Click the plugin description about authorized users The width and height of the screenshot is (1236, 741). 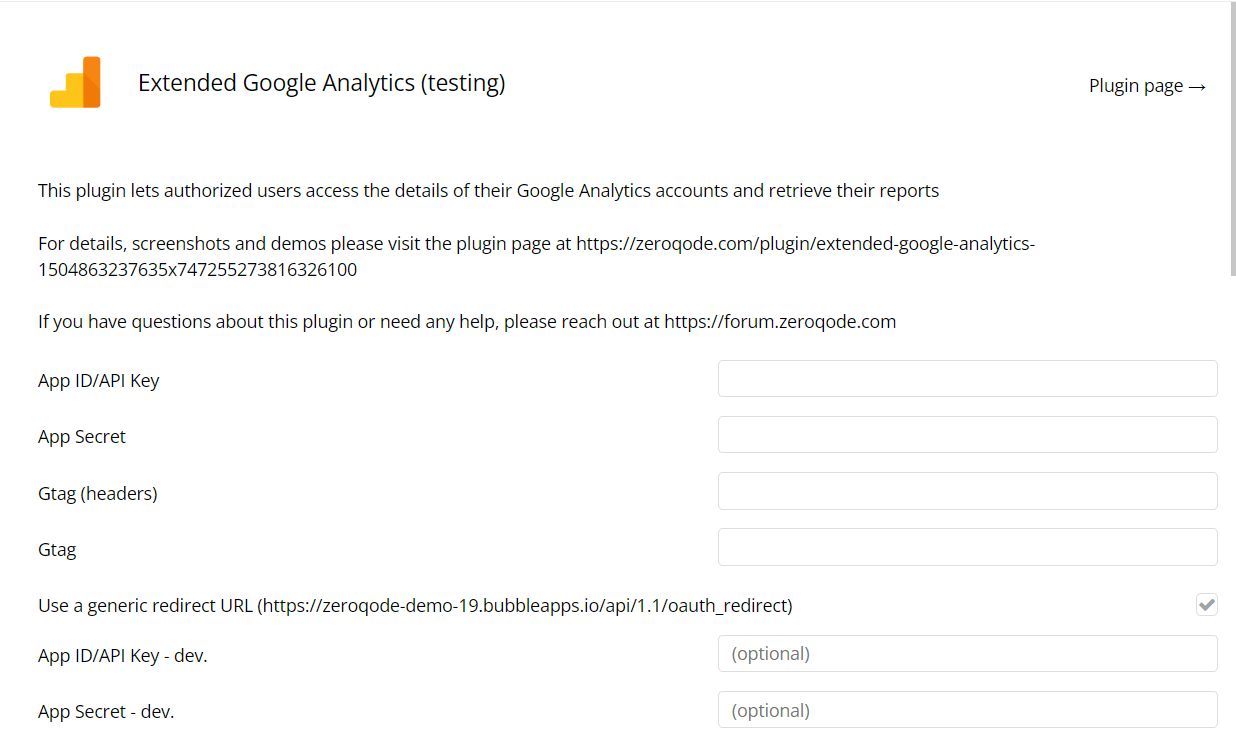pos(488,190)
